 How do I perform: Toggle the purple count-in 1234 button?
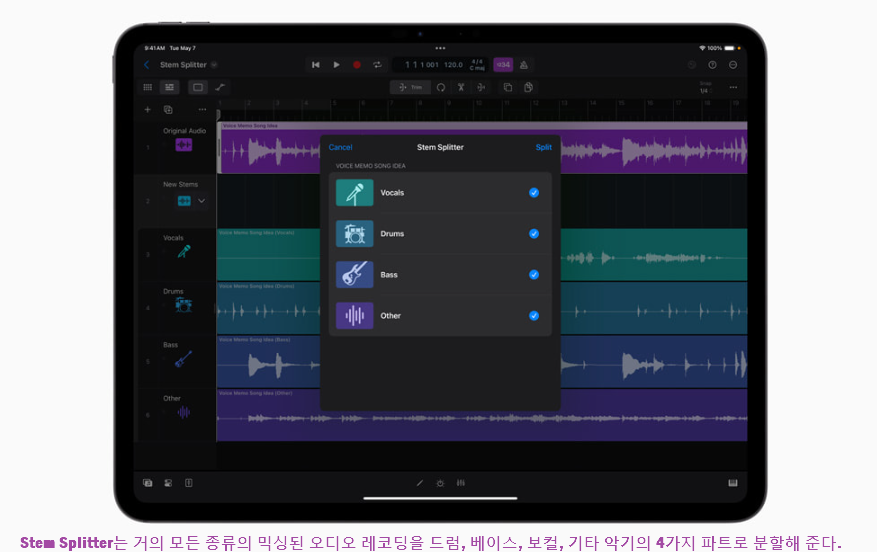[503, 65]
